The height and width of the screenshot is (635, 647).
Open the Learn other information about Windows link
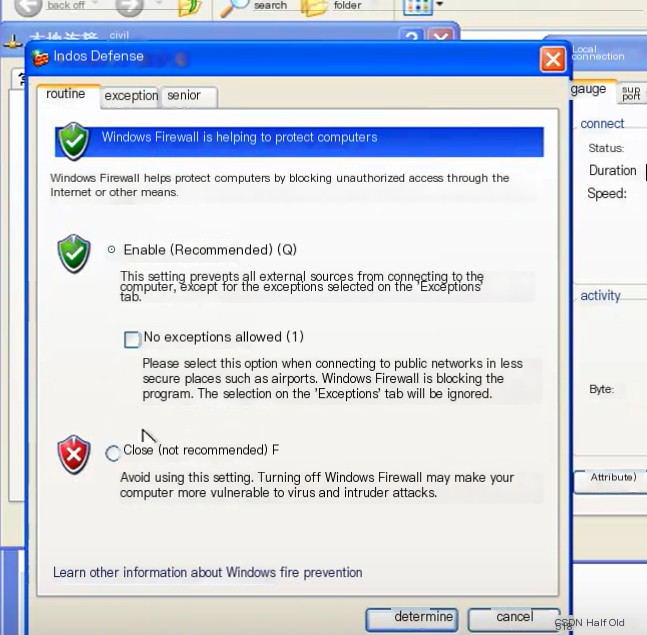tap(207, 572)
